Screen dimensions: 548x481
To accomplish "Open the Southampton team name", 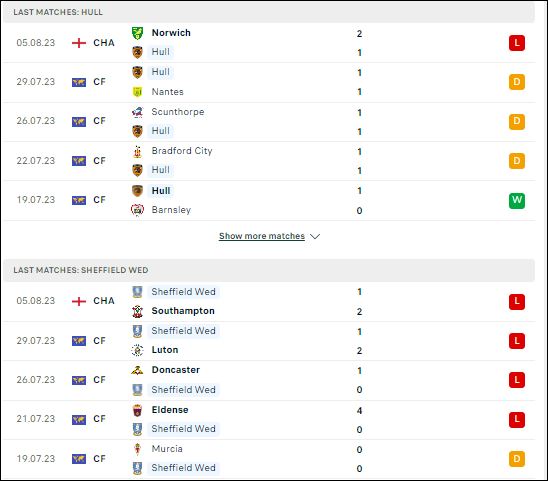I will click(183, 311).
